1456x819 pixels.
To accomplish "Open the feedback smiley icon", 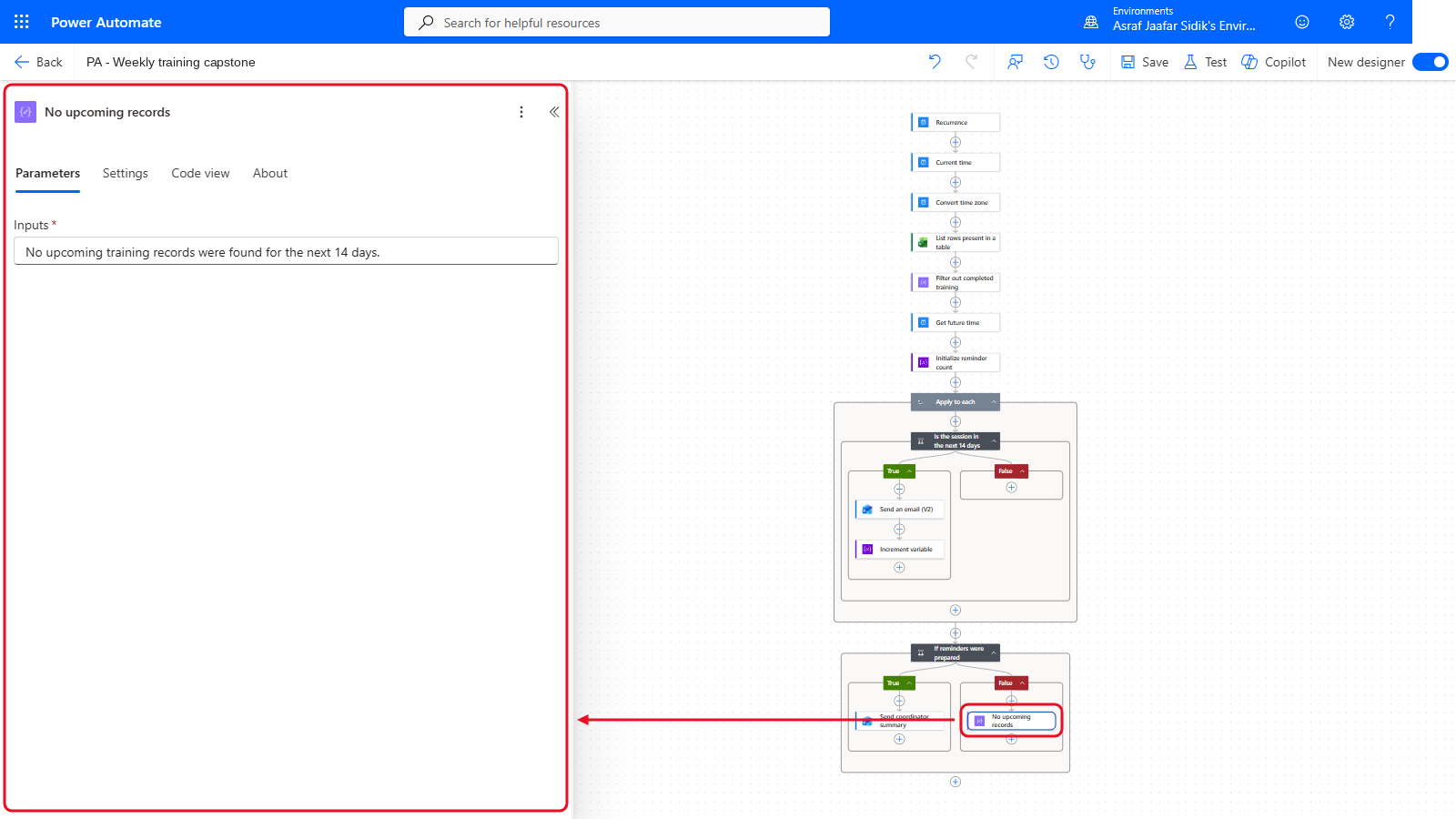I will pyautogui.click(x=1302, y=22).
